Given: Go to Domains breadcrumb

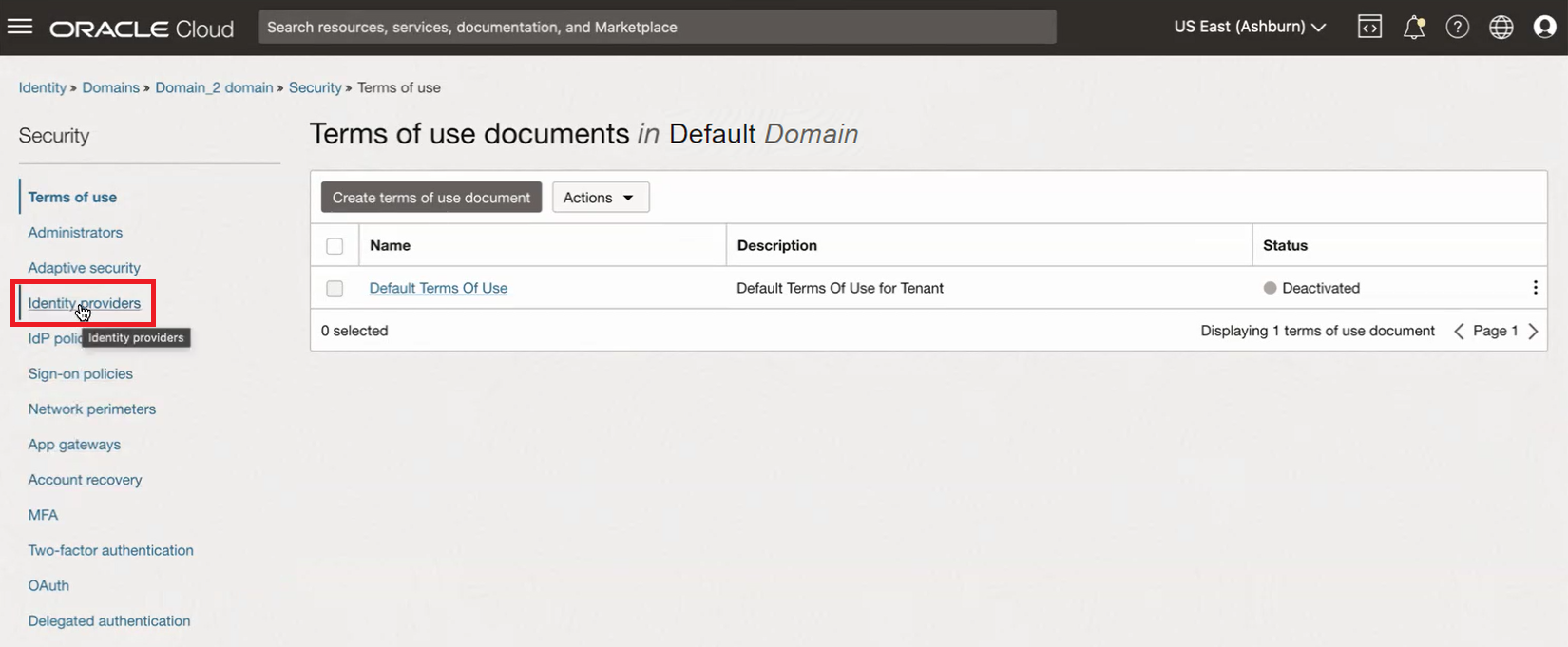Looking at the screenshot, I should [x=110, y=87].
